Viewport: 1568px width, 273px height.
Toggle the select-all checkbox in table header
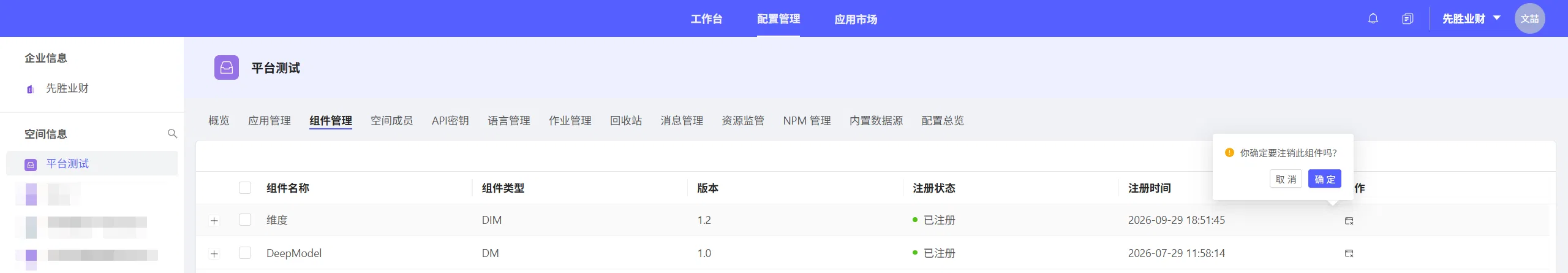point(245,188)
